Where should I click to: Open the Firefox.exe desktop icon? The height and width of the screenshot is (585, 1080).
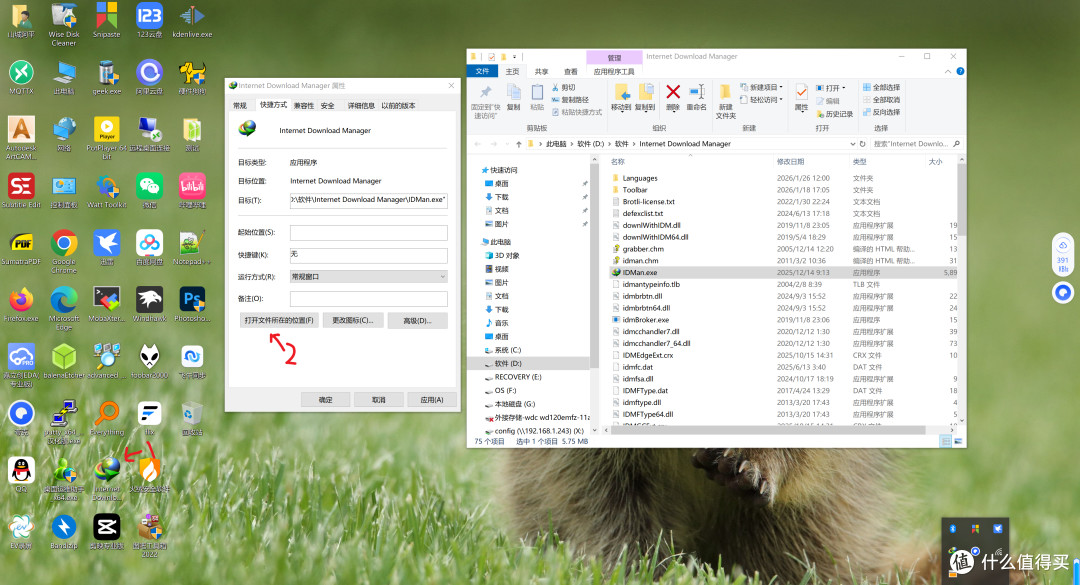[21, 305]
